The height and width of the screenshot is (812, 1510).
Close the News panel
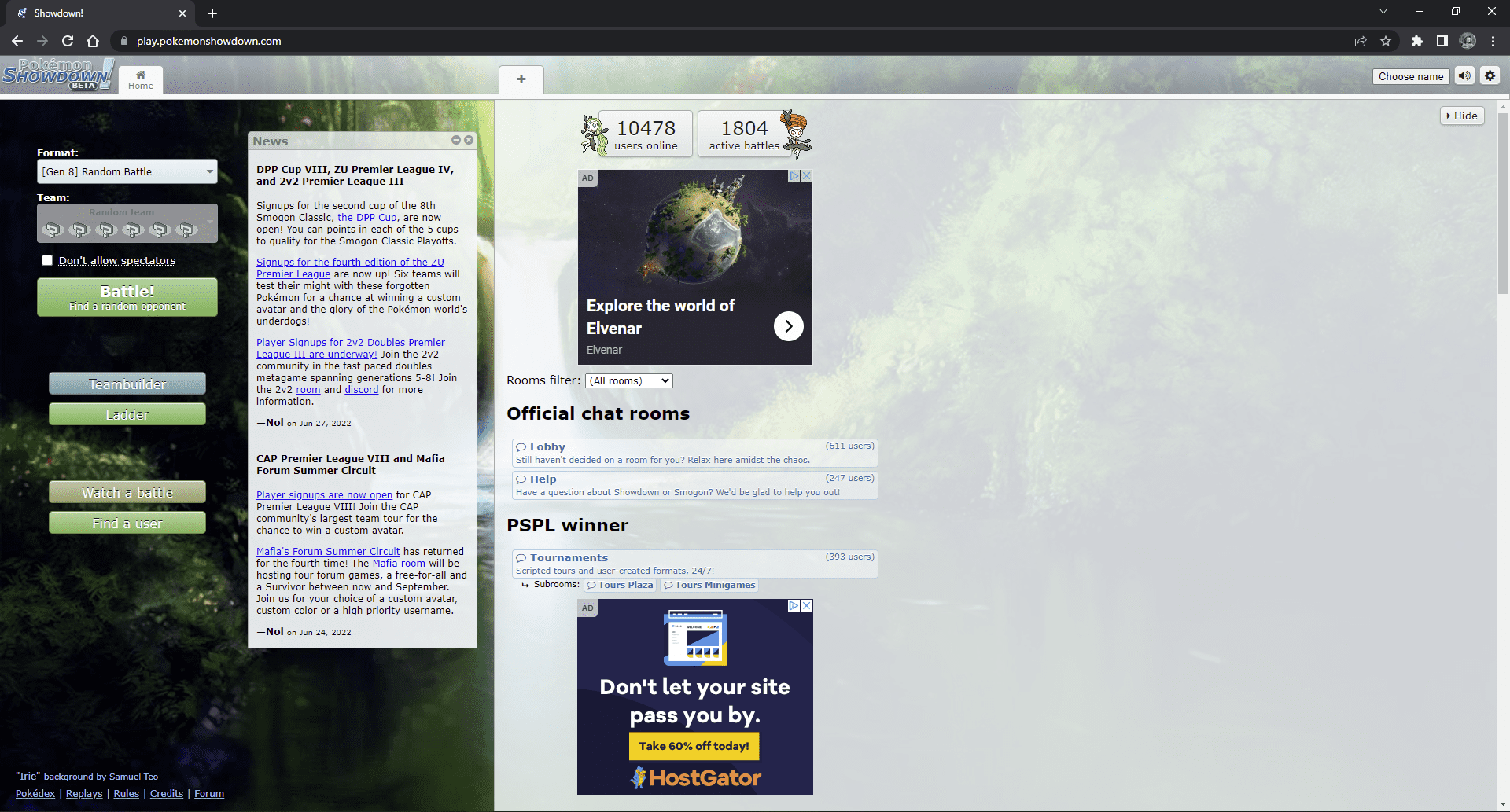(469, 140)
